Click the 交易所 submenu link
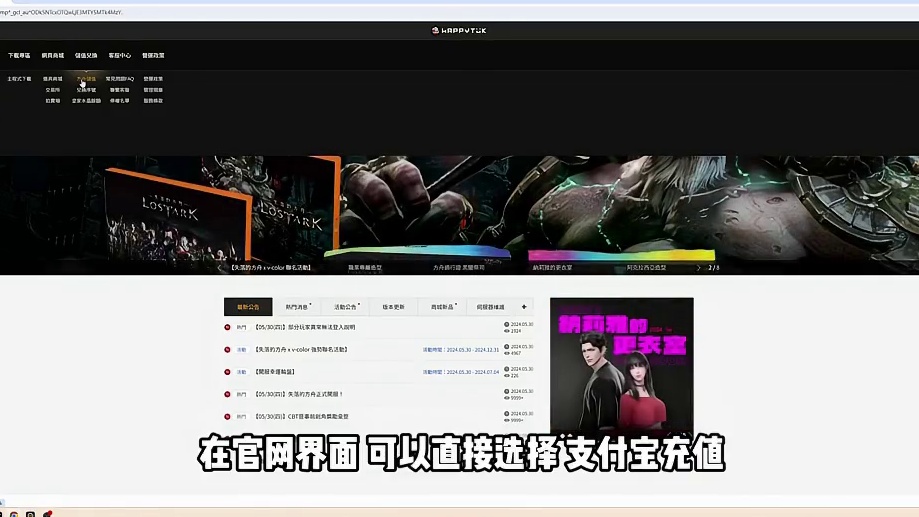Image resolution: width=919 pixels, height=517 pixels. pyautogui.click(x=53, y=90)
